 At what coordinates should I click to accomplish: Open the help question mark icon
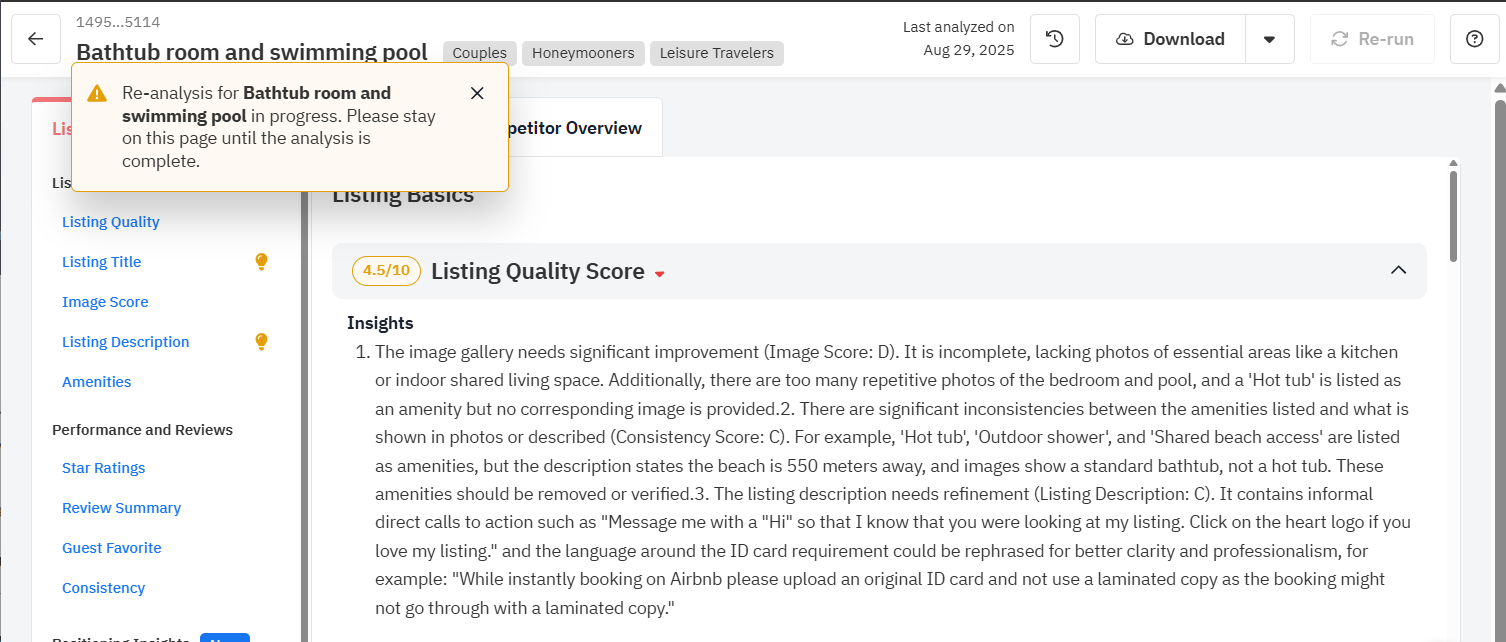tap(1474, 39)
